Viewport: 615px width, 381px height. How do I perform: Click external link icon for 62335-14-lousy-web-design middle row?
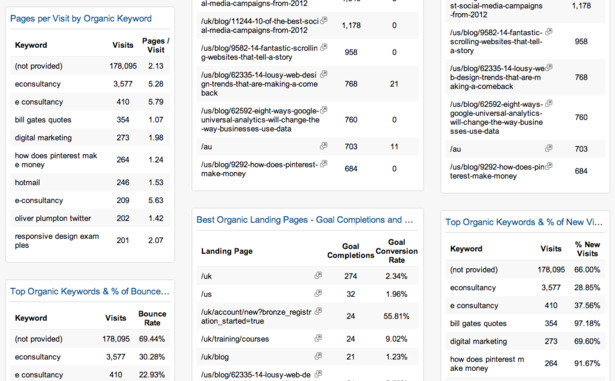point(324,74)
